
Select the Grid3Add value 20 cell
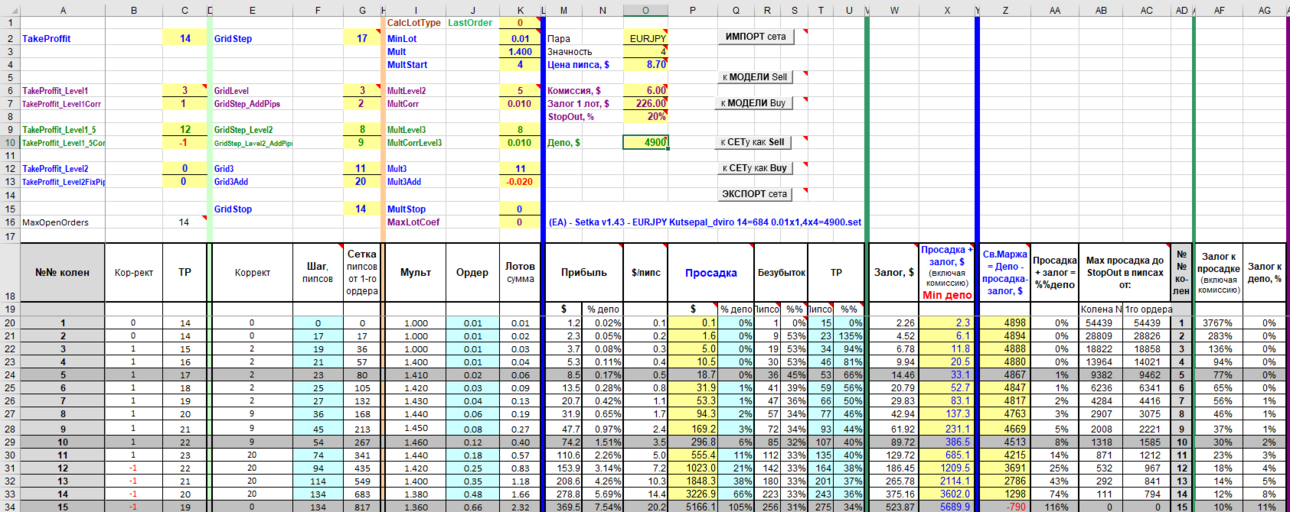(x=361, y=182)
